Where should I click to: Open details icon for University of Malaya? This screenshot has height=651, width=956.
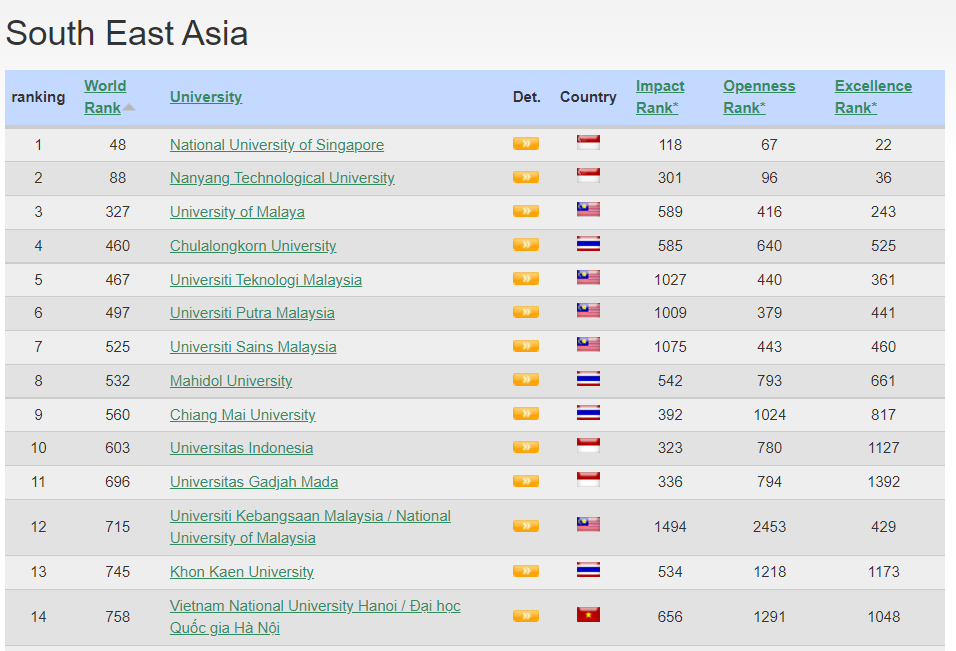[x=525, y=211]
